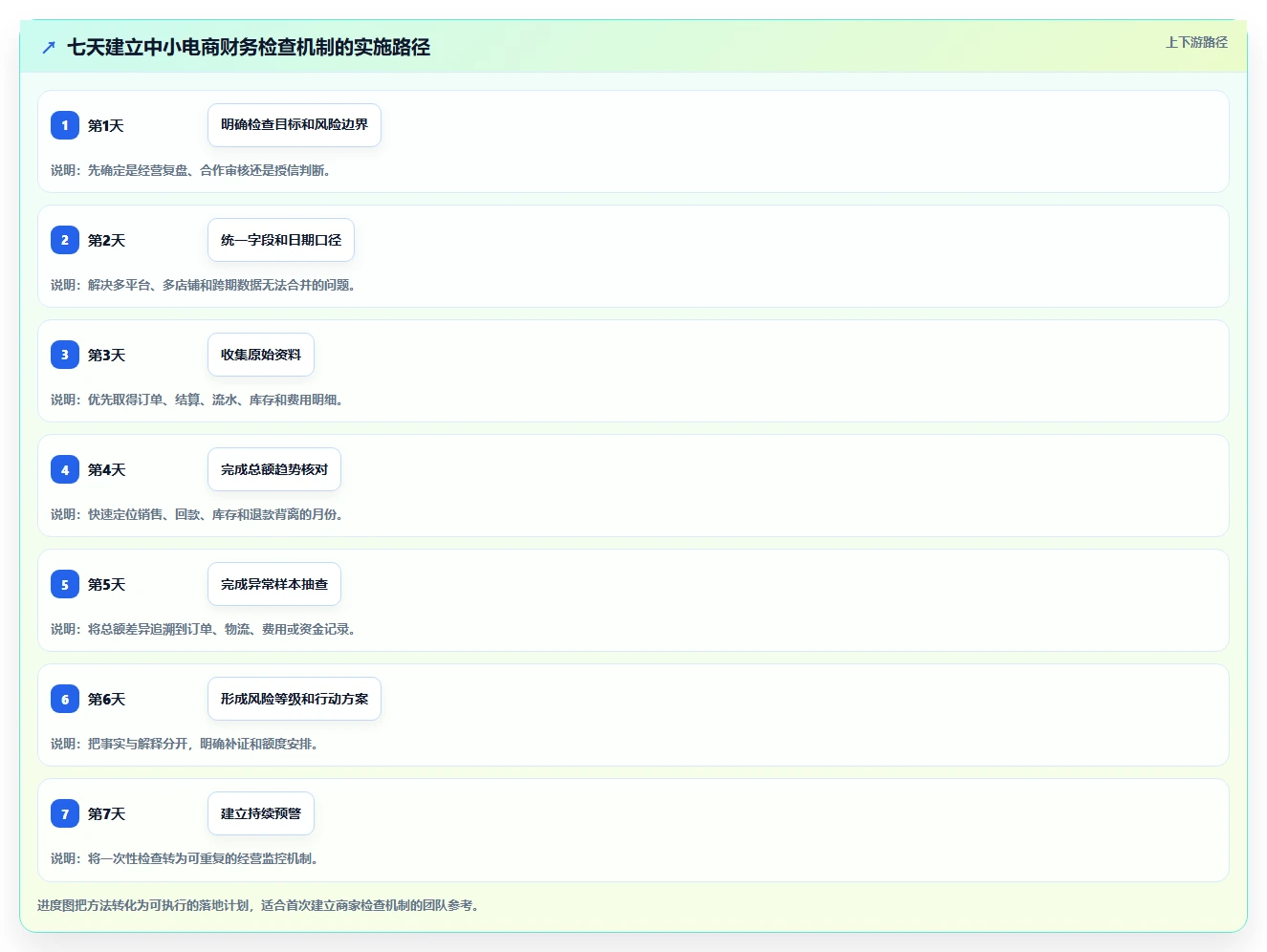Select the blue number 5 badge

(x=65, y=584)
